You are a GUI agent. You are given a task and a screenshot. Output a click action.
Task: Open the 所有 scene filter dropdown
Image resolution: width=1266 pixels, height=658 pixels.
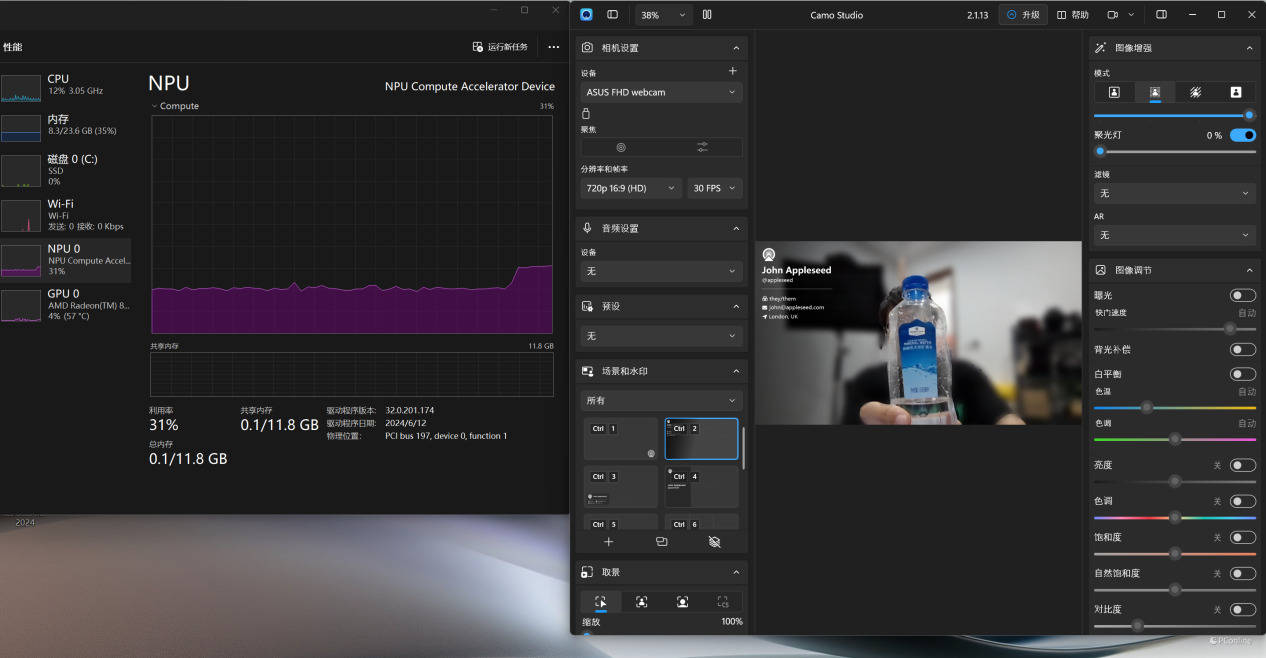tap(661, 400)
